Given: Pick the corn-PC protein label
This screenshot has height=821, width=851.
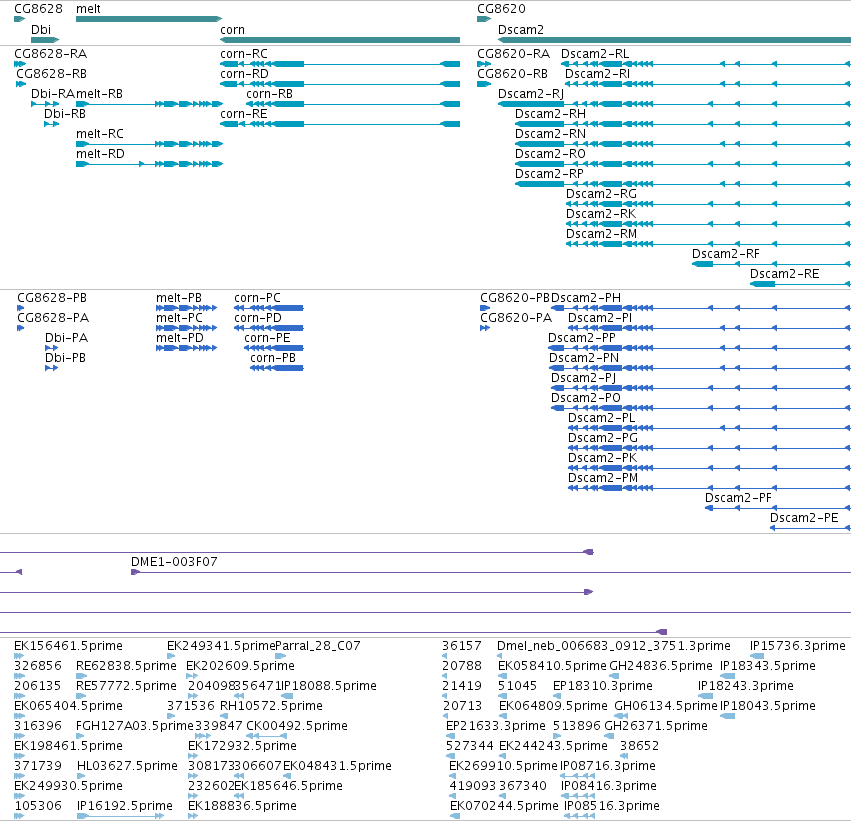Looking at the screenshot, I should pos(257,298).
